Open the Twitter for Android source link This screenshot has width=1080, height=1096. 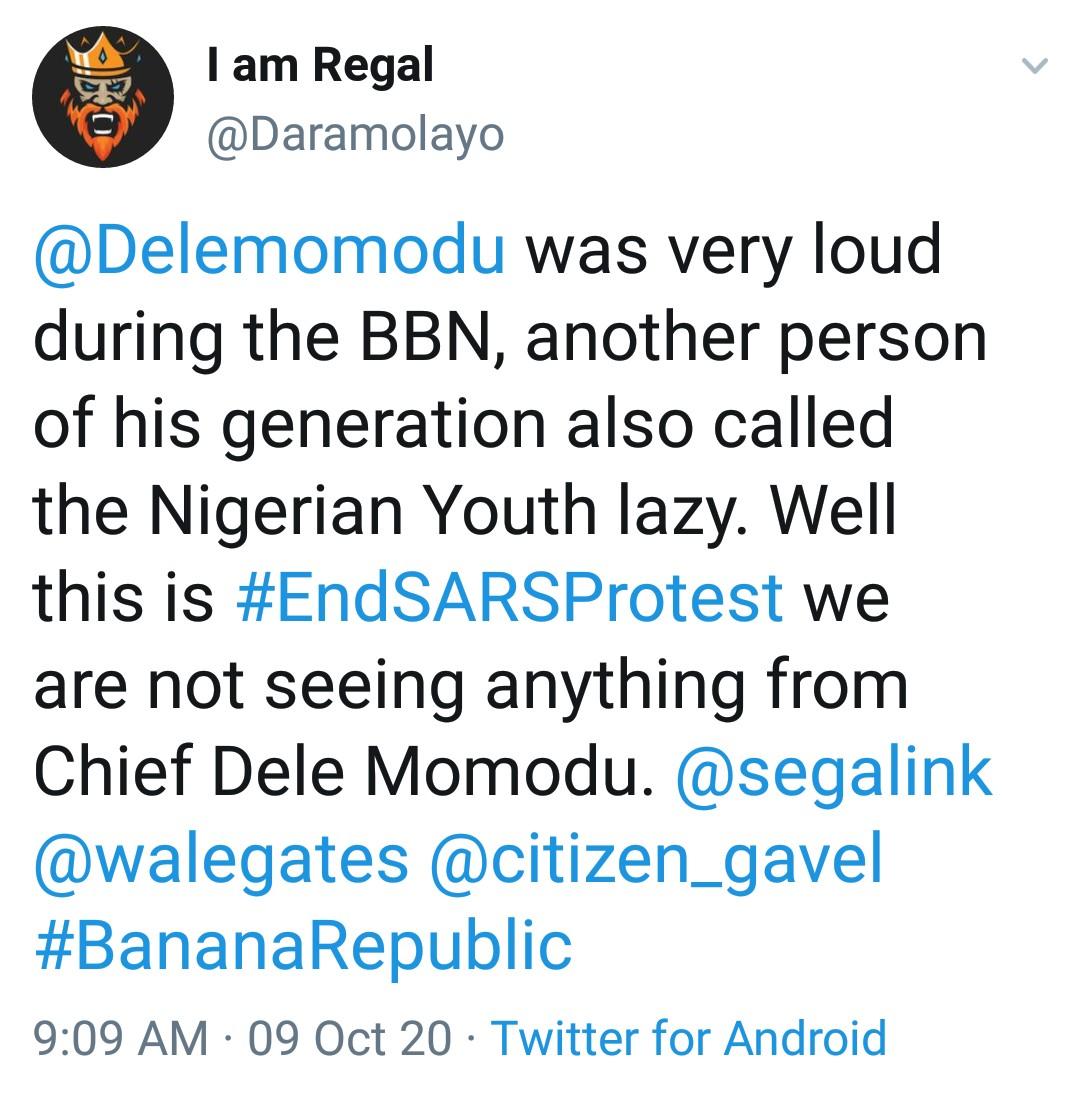[689, 1038]
